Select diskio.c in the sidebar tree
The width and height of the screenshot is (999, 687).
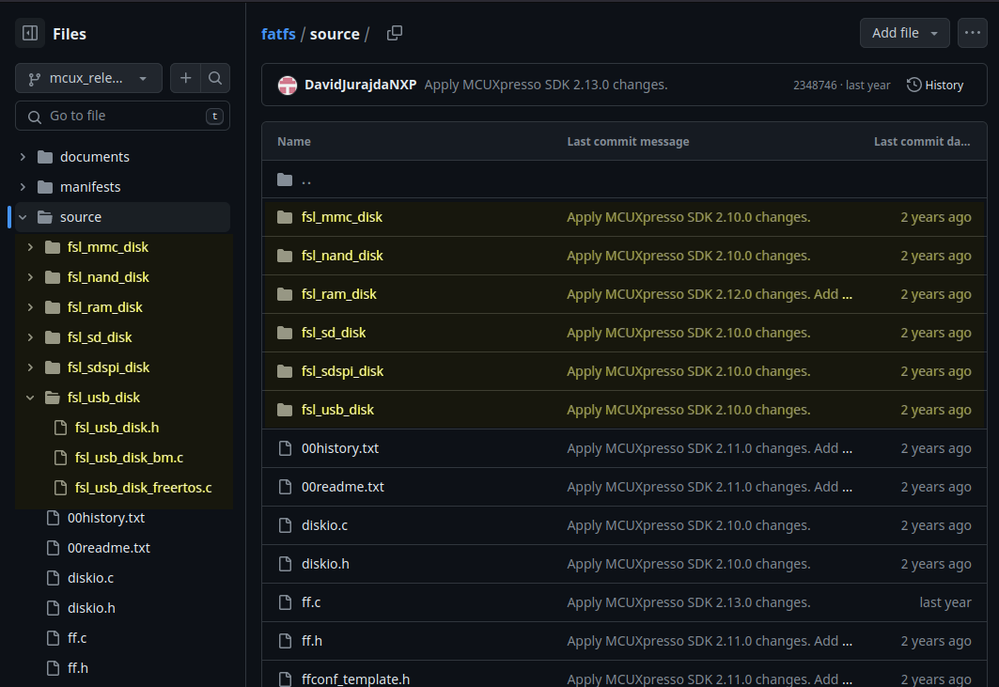tap(90, 578)
